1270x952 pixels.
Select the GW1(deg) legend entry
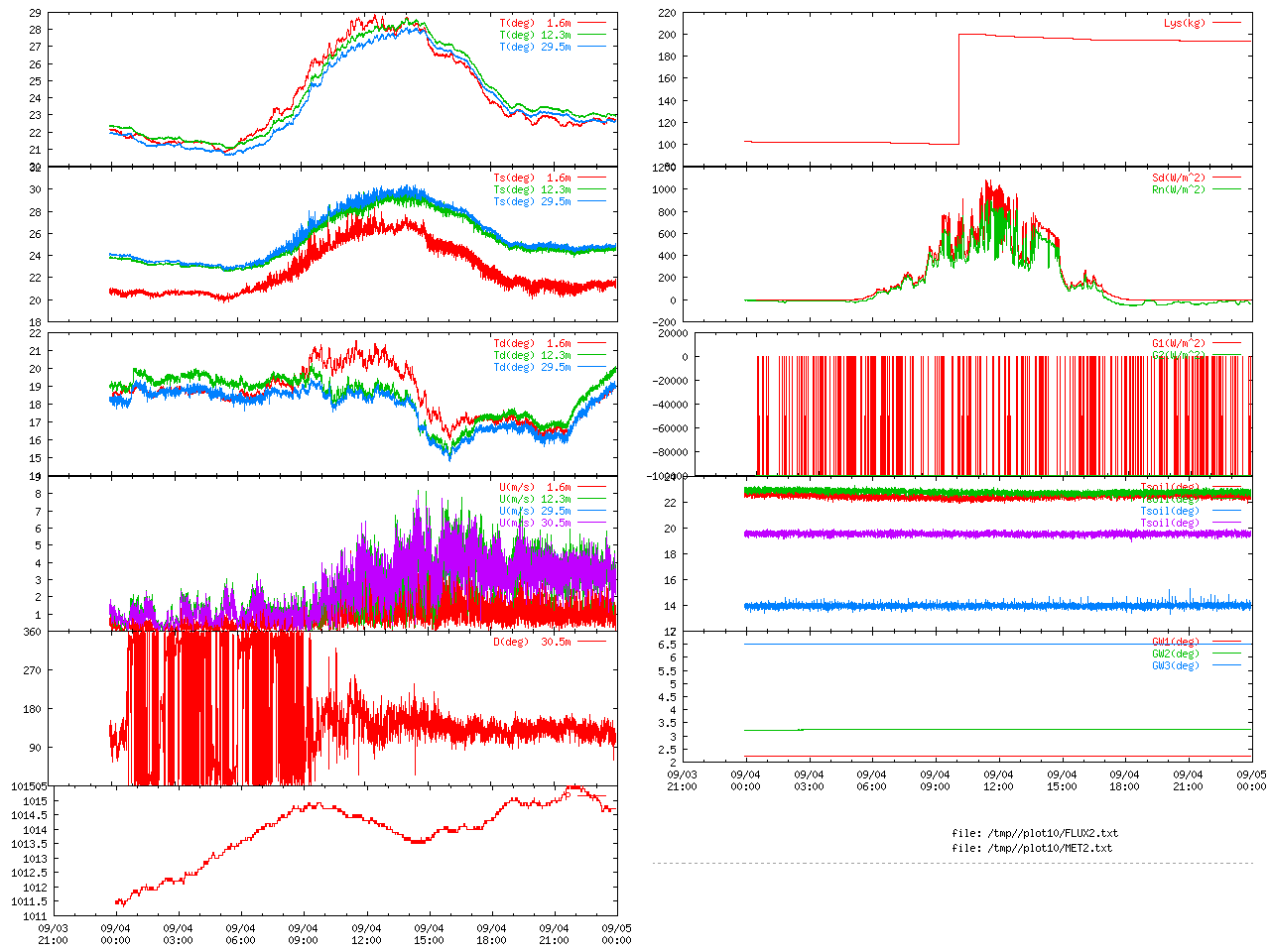click(1175, 642)
